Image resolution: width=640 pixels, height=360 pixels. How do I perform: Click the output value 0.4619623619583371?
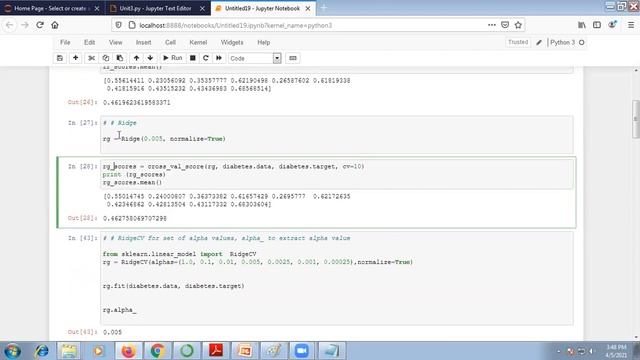(x=137, y=102)
